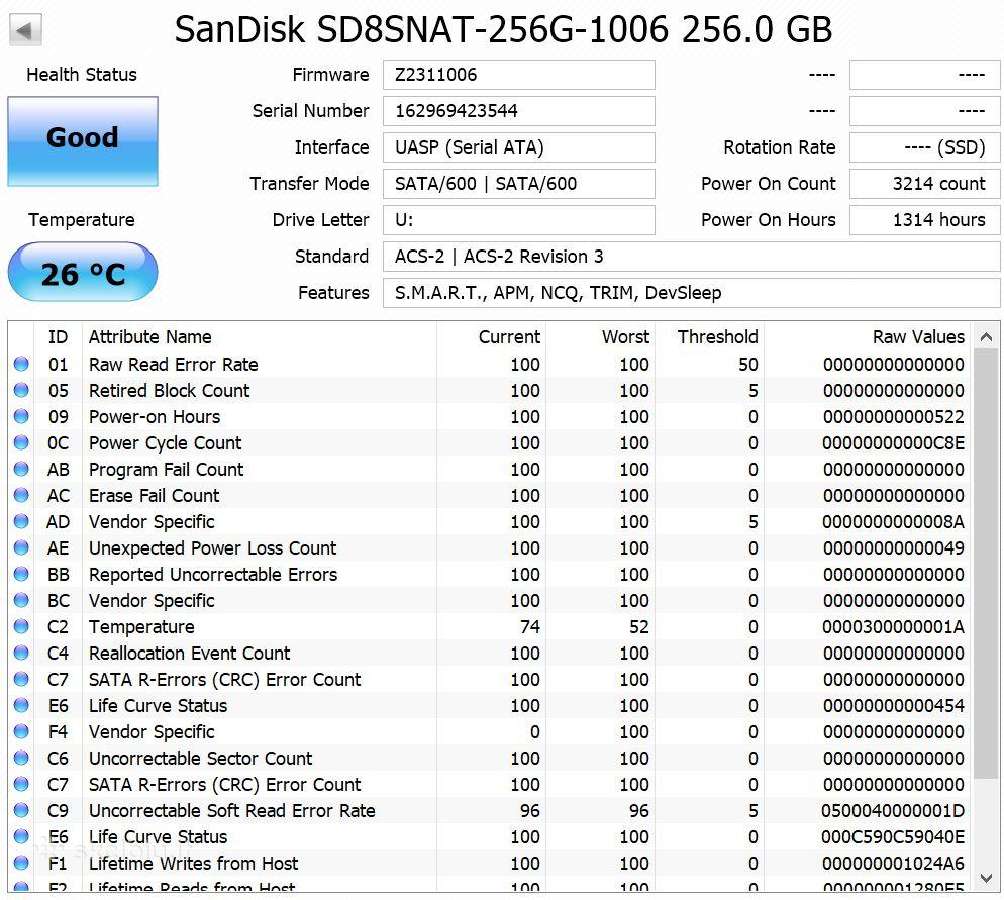Click status icon of F4 Vendor Specific row

point(21,732)
